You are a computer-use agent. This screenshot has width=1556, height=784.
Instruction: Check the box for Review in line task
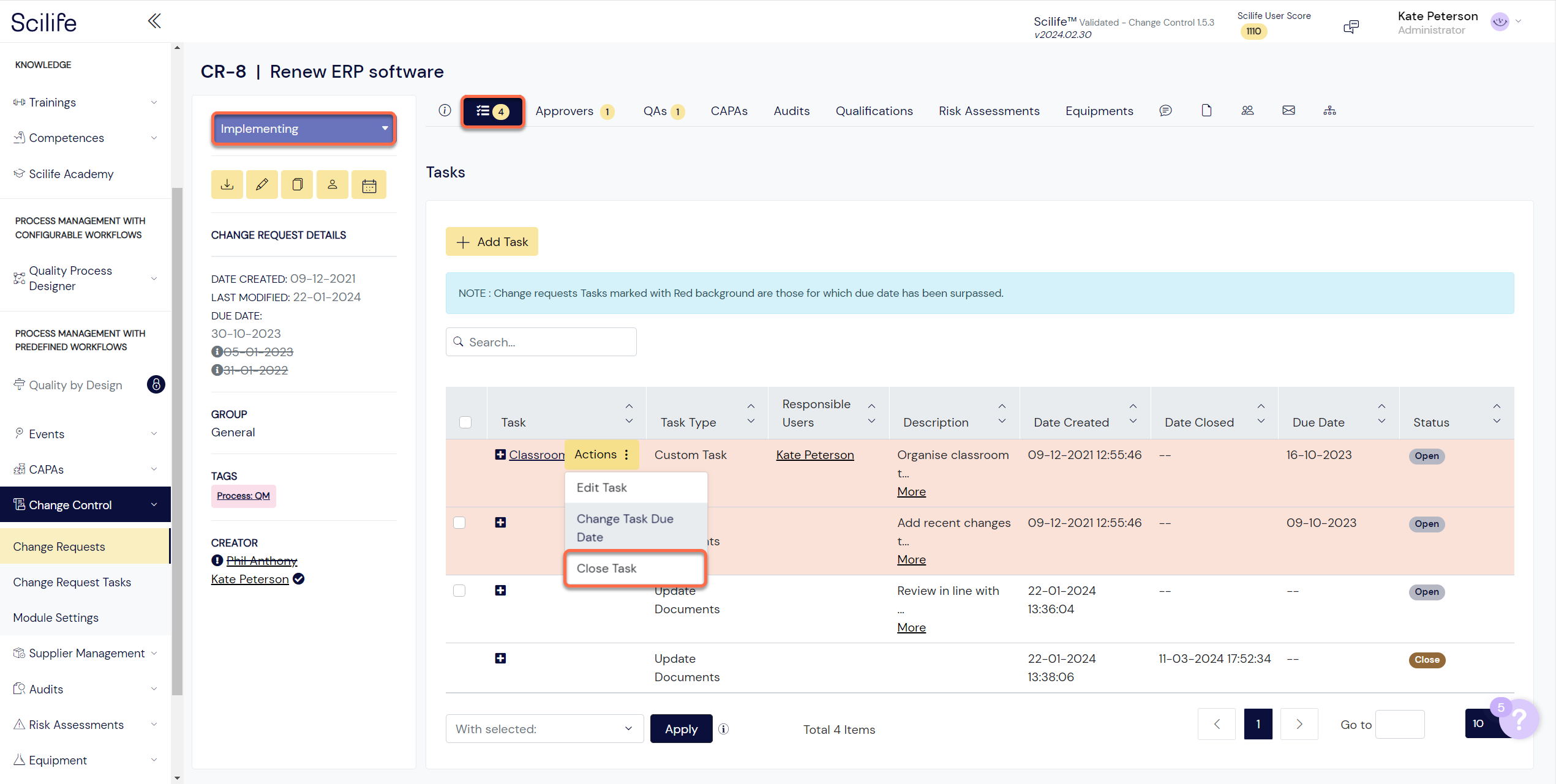tap(459, 590)
